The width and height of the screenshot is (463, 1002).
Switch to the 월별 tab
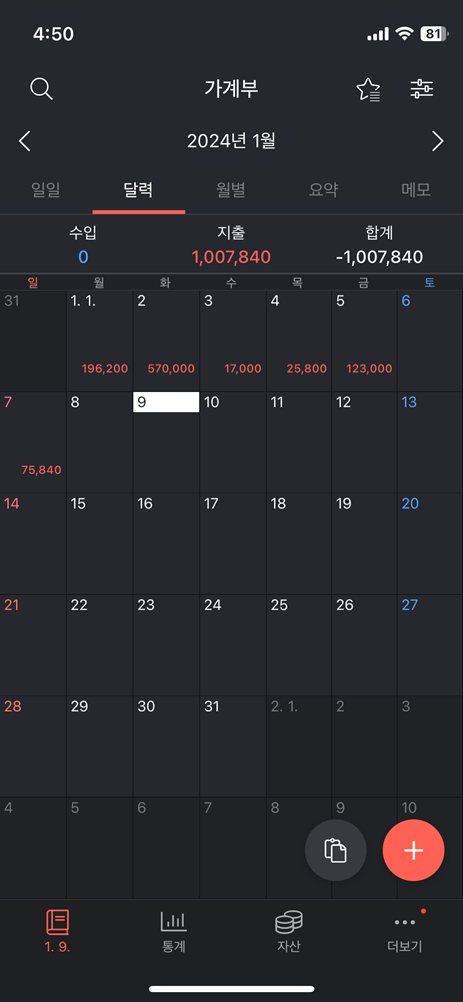point(231,190)
